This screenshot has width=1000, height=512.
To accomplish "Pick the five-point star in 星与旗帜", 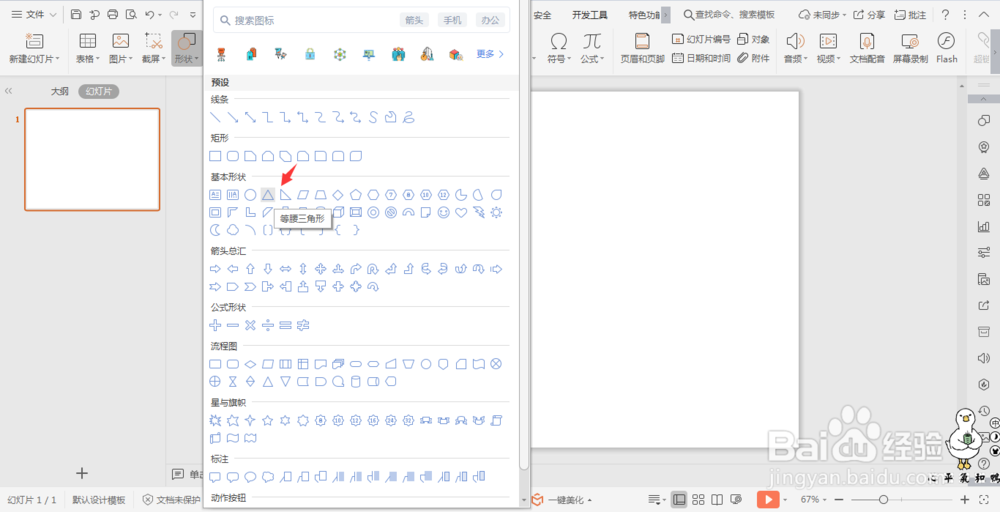I will (x=268, y=420).
